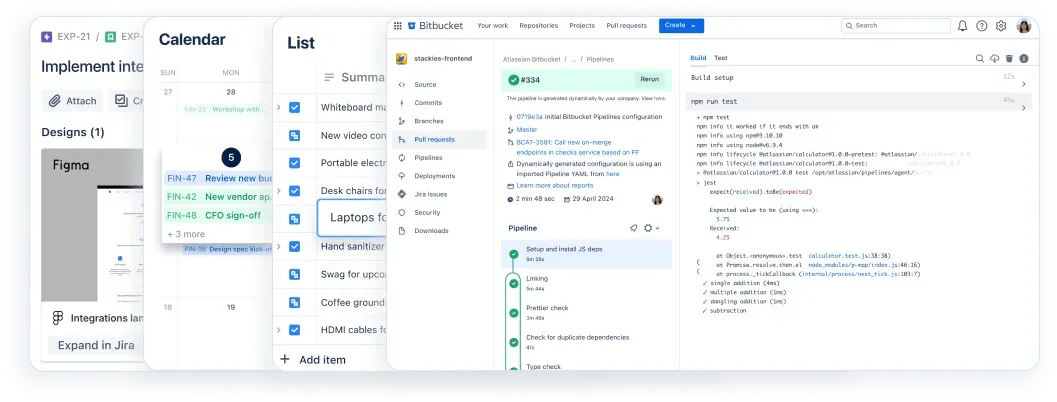The height and width of the screenshot is (402, 1057).
Task: Show build log info icon
Action: point(1024,59)
